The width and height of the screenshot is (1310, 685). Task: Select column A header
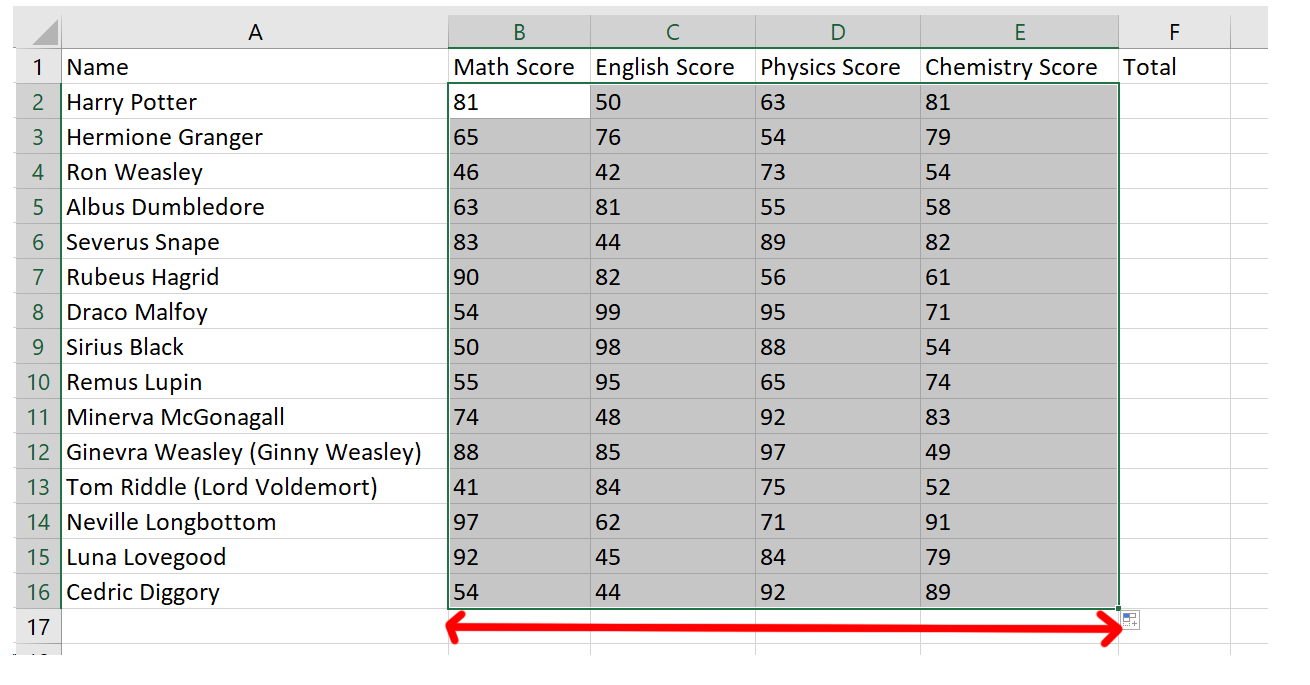point(255,32)
